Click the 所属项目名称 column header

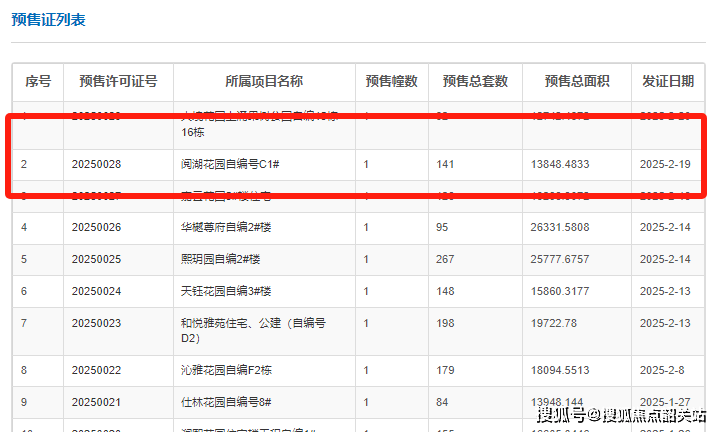point(264,81)
